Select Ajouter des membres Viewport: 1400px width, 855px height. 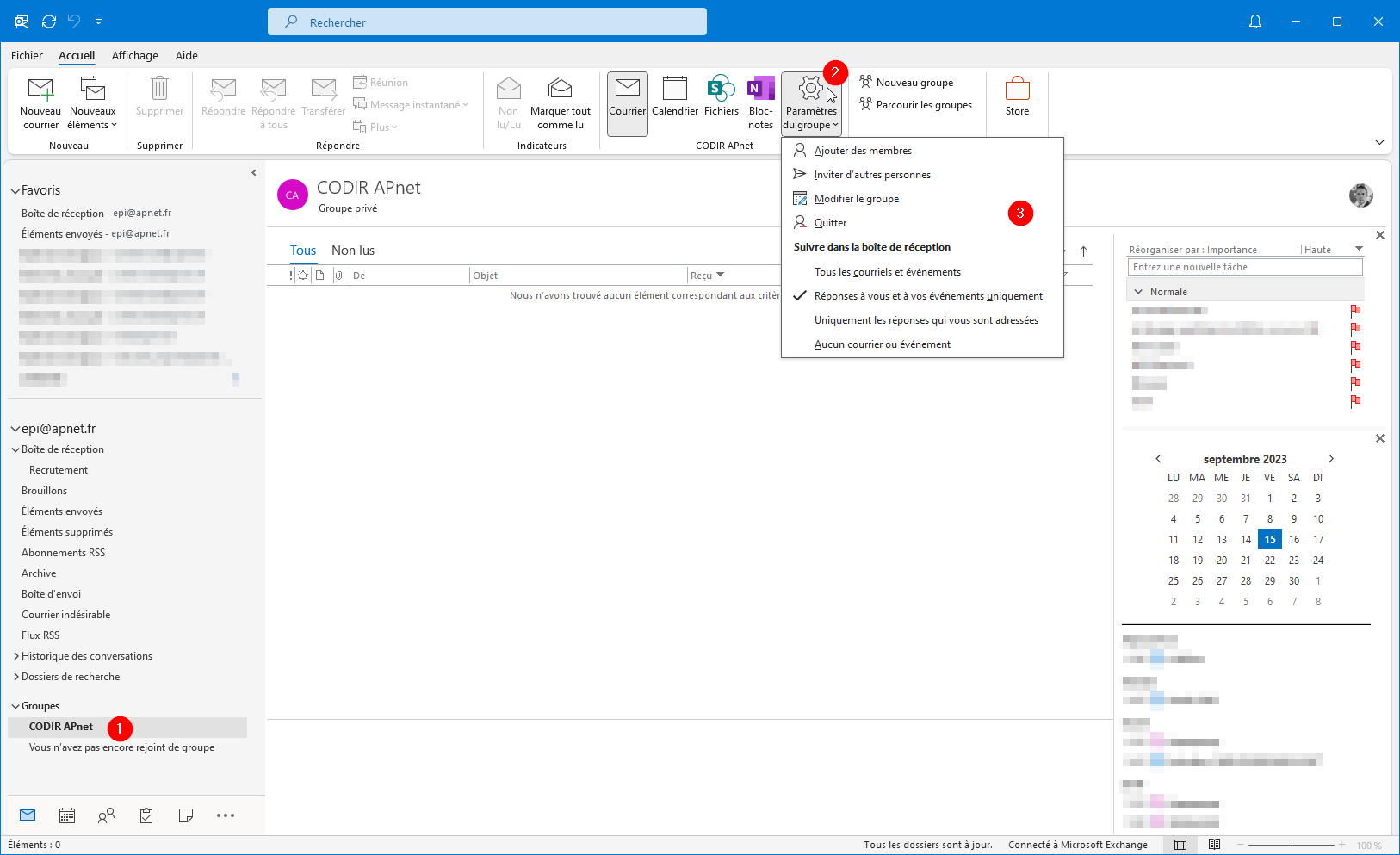[922, 151]
